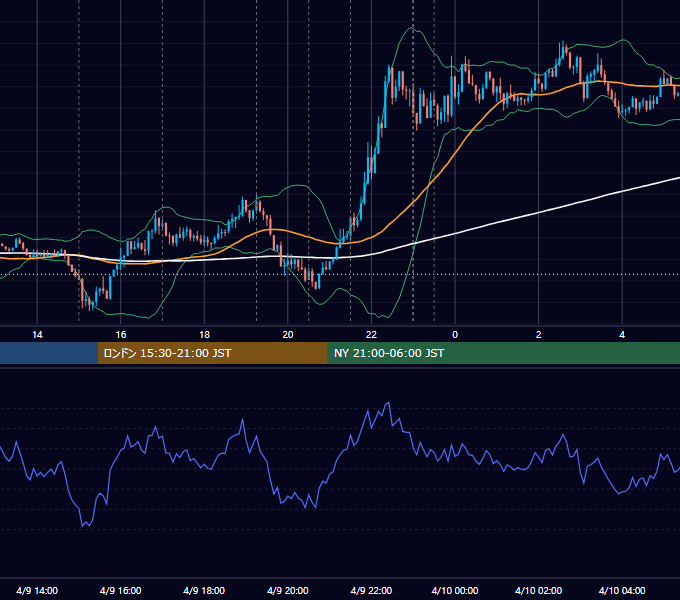Click the 14 hour axis label
The width and height of the screenshot is (680, 600).
pyautogui.click(x=37, y=335)
